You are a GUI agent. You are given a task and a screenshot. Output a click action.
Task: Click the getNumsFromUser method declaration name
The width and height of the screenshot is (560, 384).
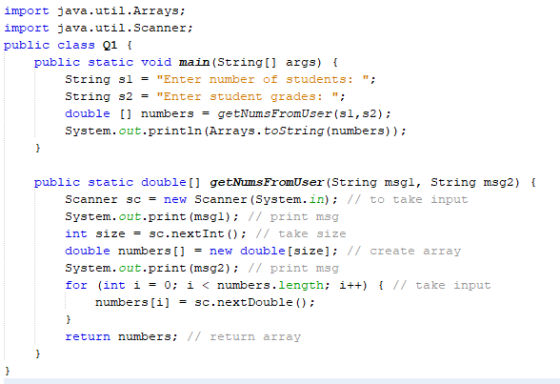tap(266, 182)
